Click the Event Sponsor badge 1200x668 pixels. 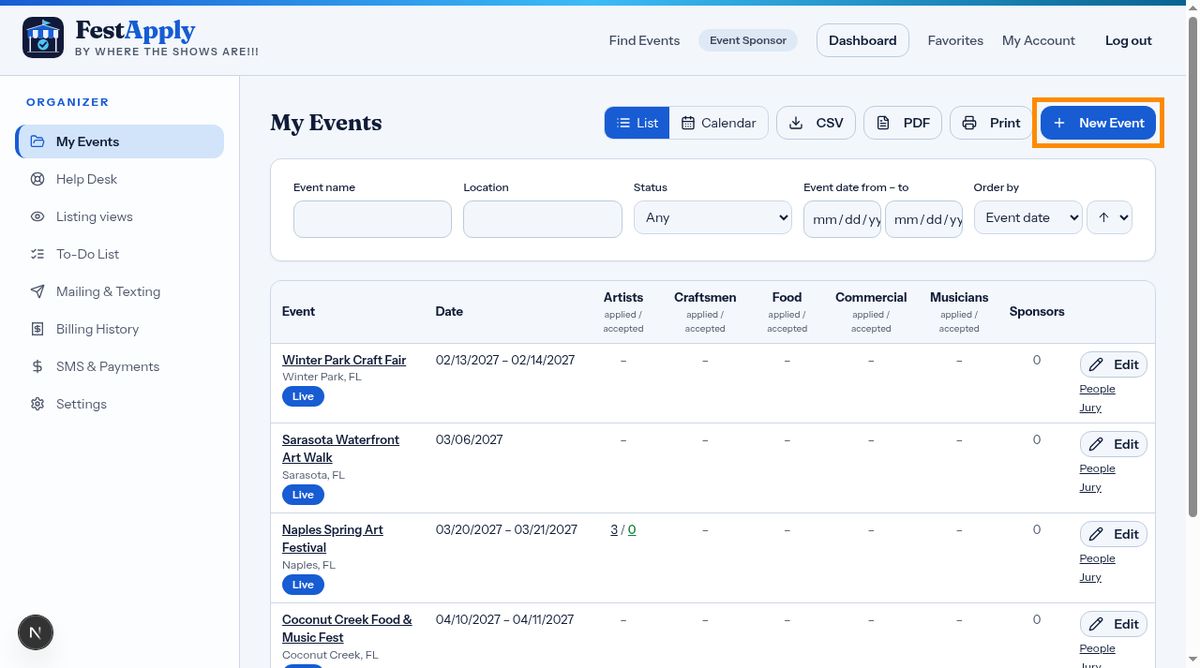(748, 41)
